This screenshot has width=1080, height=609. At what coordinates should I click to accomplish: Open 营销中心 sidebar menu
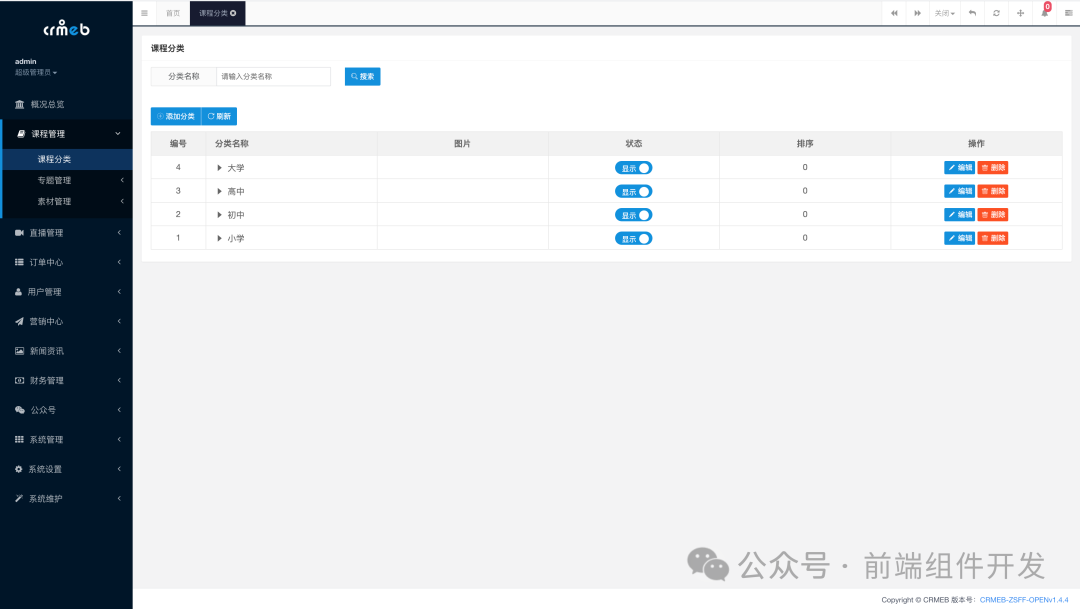(x=66, y=322)
